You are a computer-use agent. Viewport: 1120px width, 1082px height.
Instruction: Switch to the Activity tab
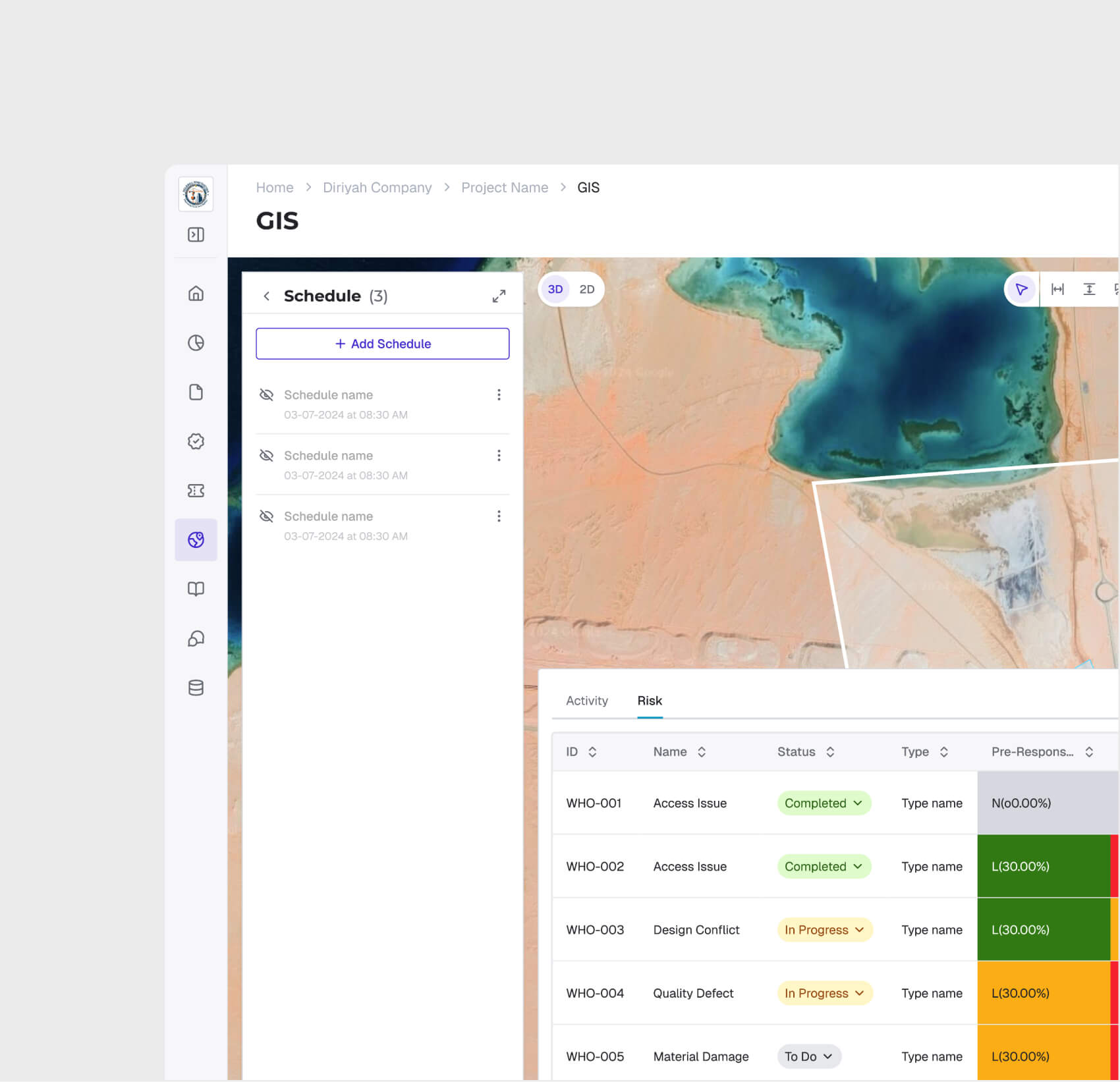pyautogui.click(x=586, y=701)
